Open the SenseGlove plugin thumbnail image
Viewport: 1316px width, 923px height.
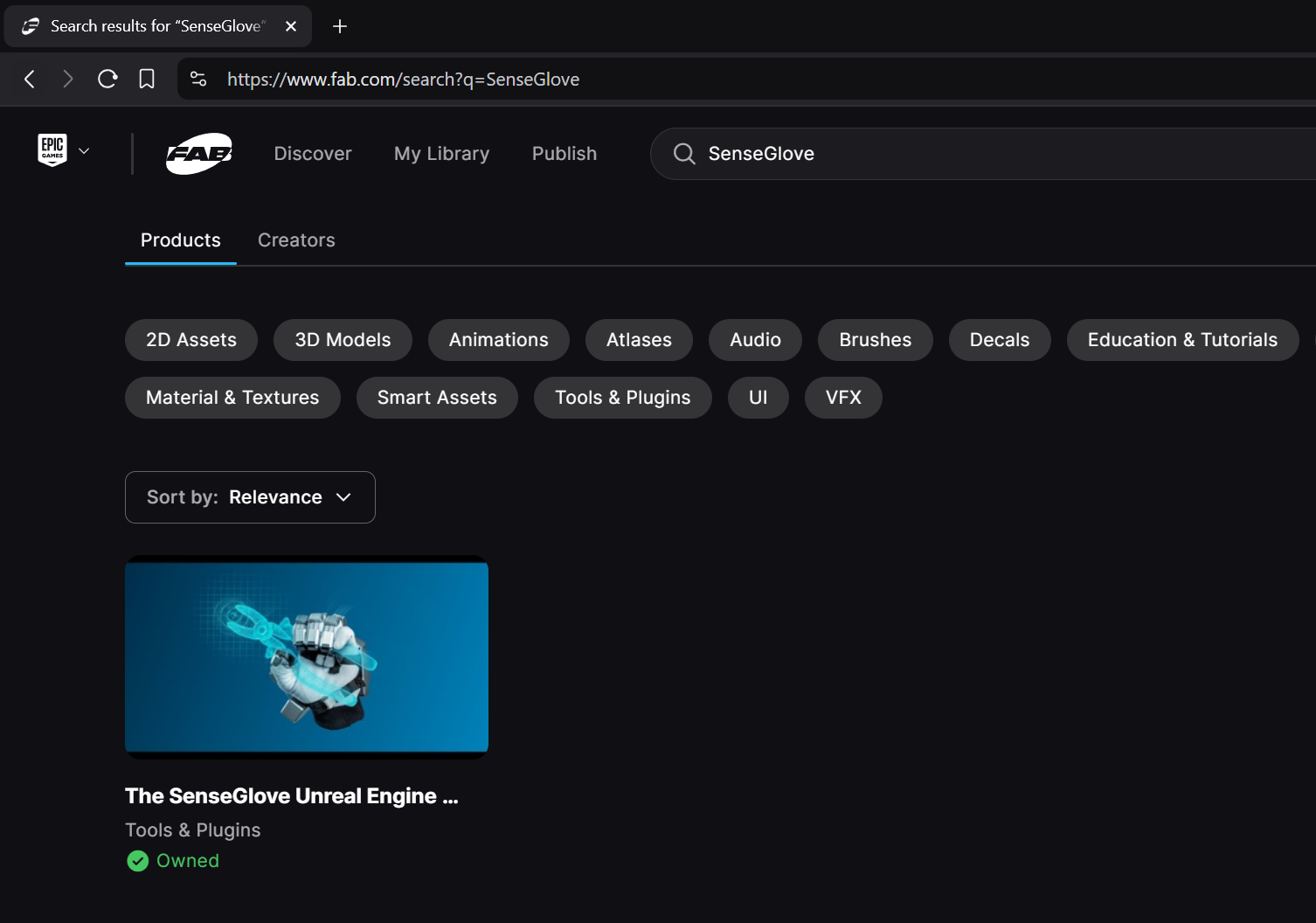[307, 657]
